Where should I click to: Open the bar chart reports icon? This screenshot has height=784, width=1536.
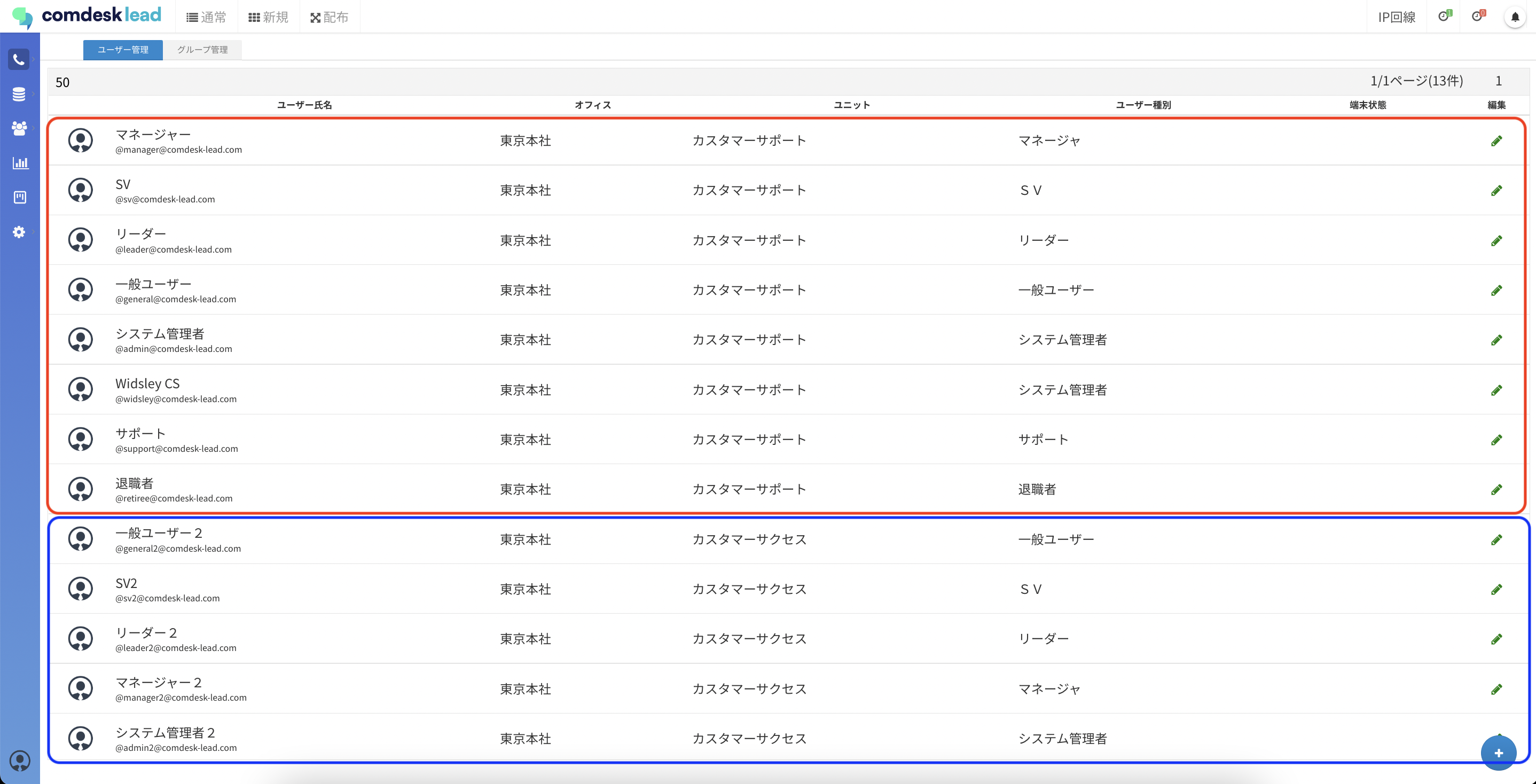pyautogui.click(x=20, y=163)
